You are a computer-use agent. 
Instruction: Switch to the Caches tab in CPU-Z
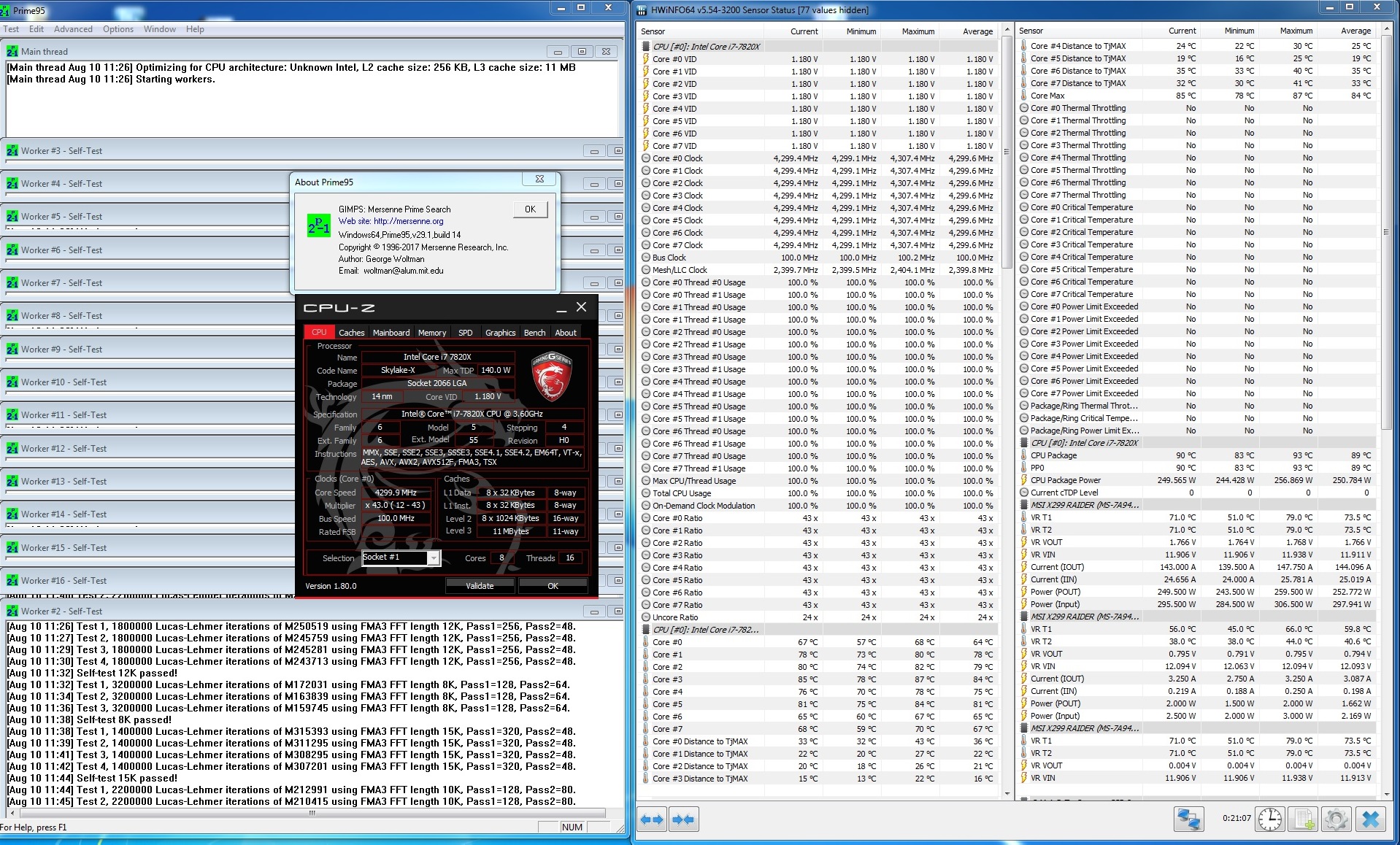[352, 333]
